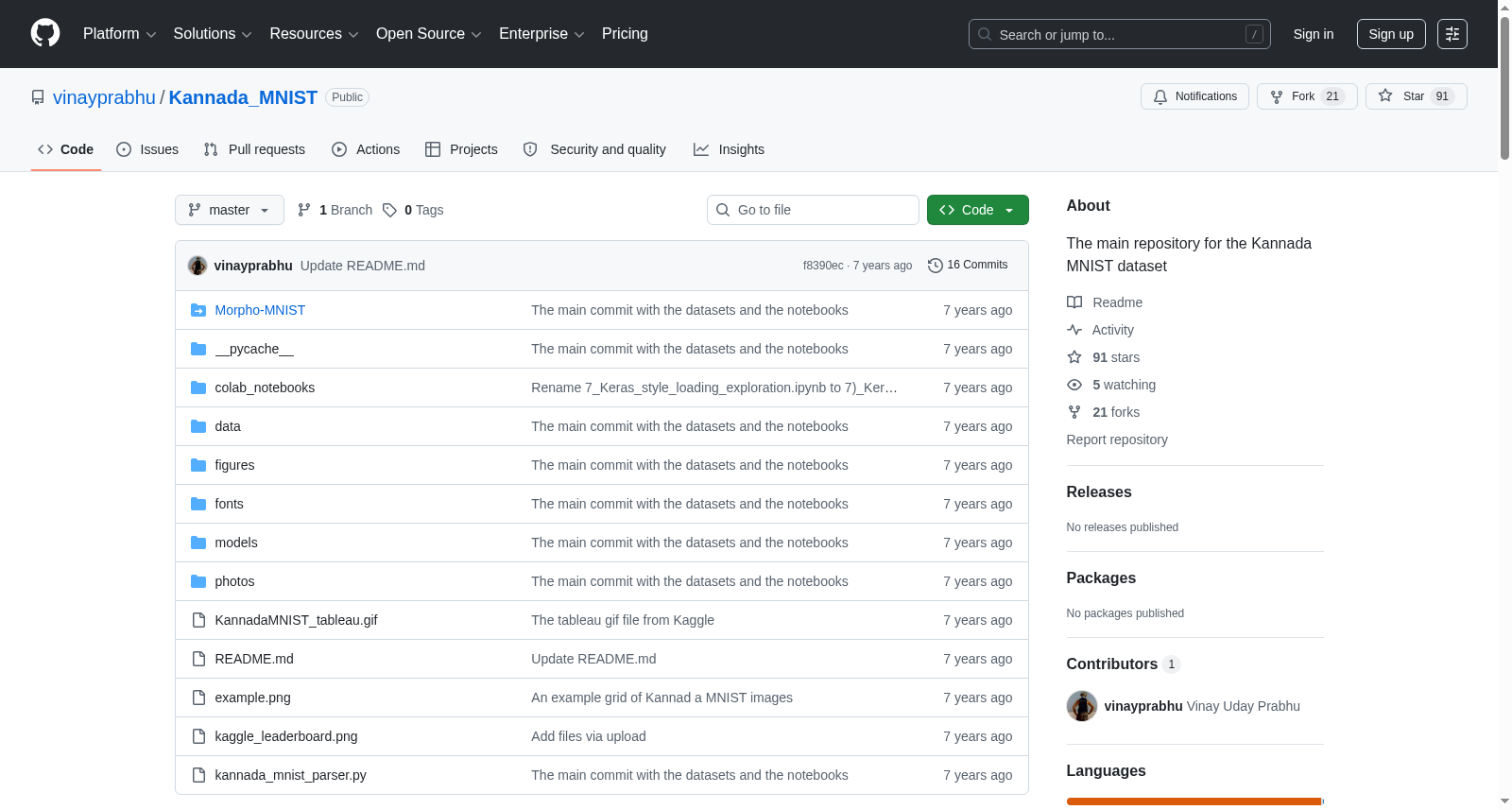This screenshot has width=1512, height=810.
Task: Expand the Resources menu
Action: pyautogui.click(x=314, y=34)
